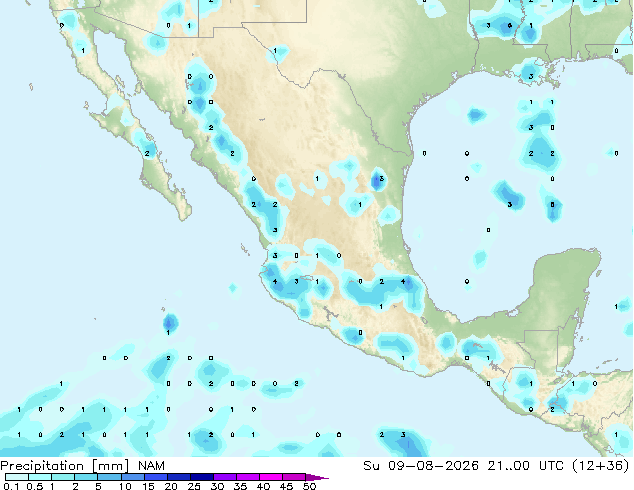Click the legend label "20"

point(171,486)
